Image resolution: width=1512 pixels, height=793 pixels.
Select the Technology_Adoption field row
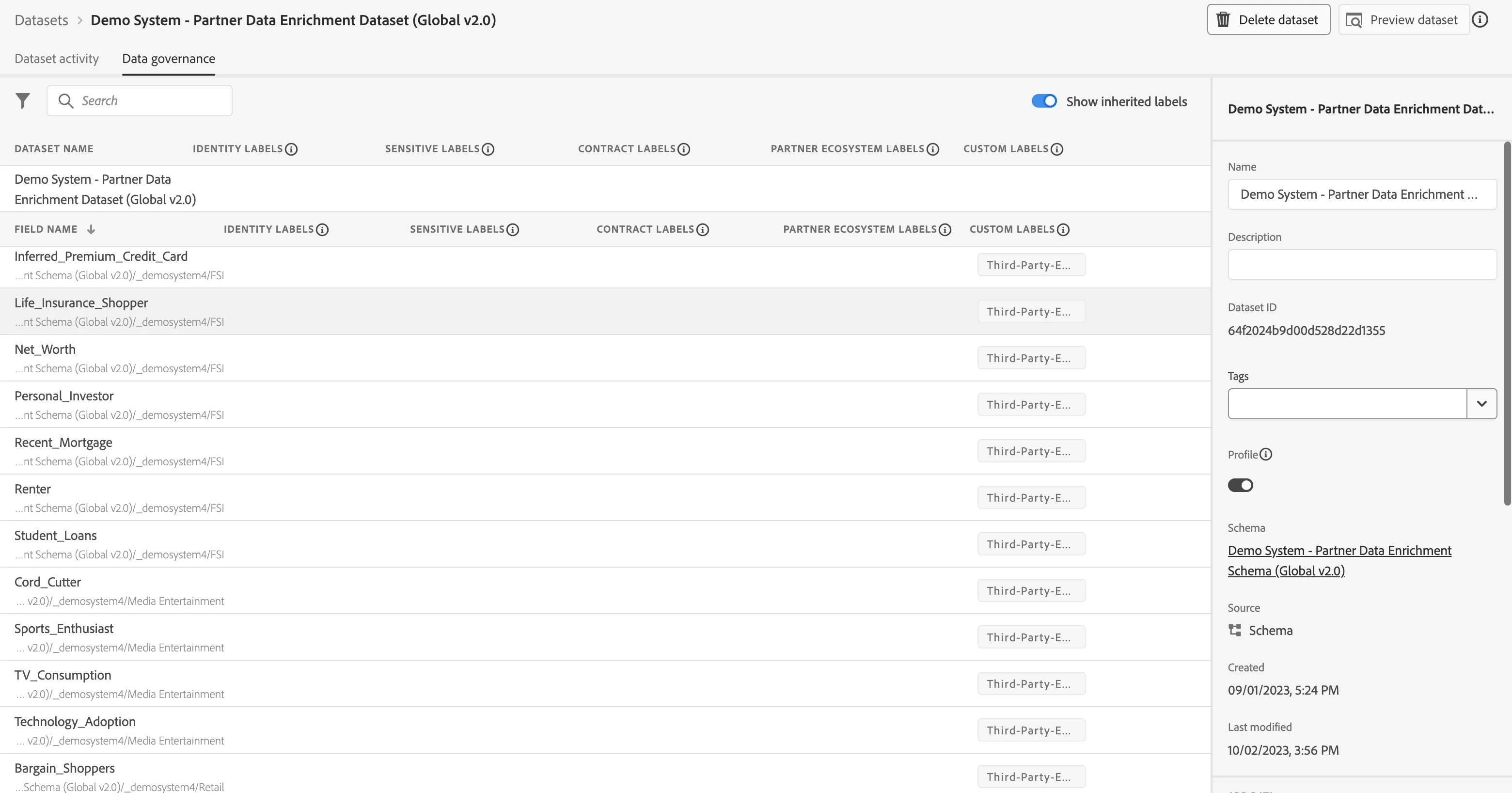coord(605,730)
